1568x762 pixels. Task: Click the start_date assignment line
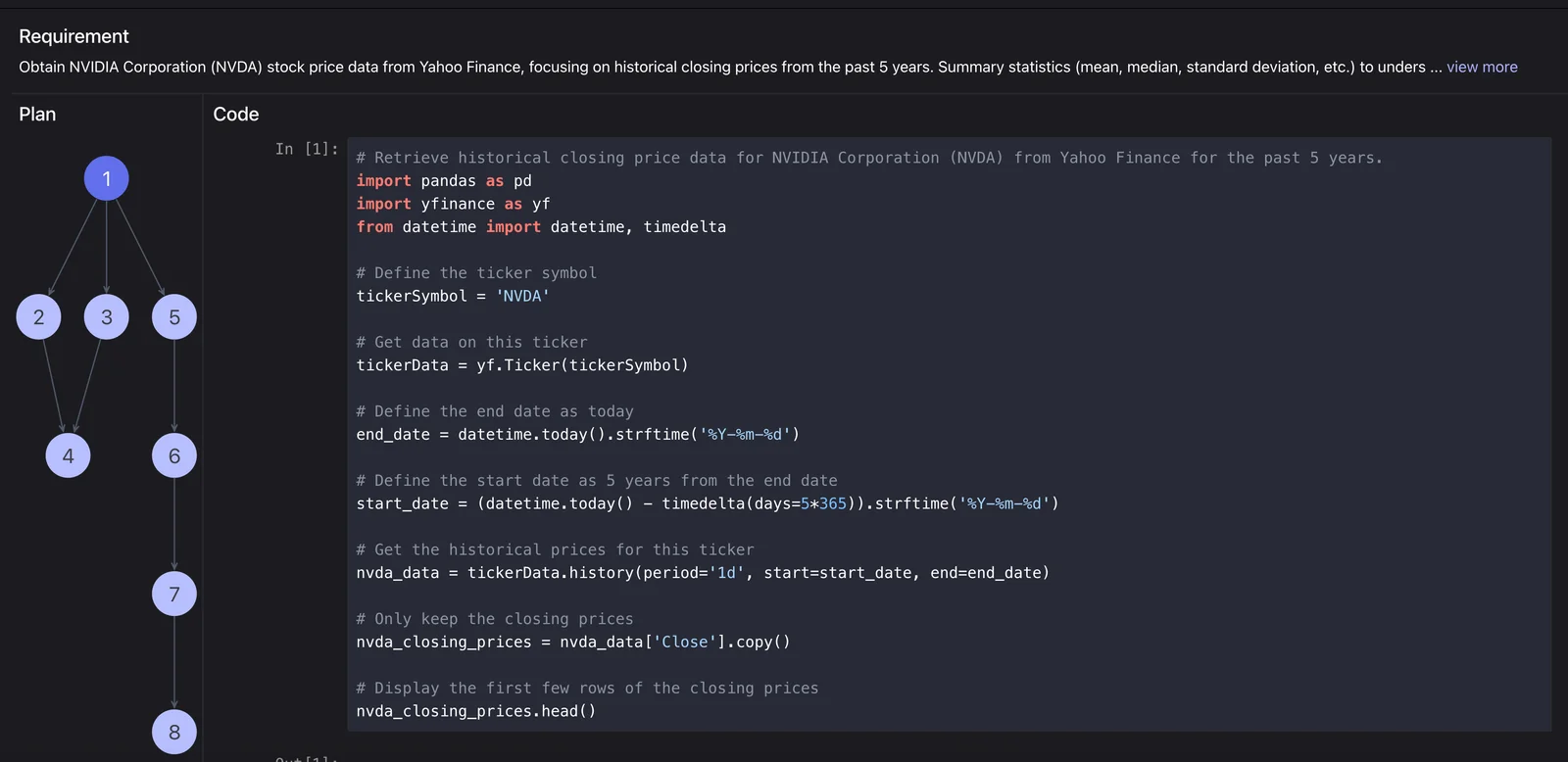point(707,503)
